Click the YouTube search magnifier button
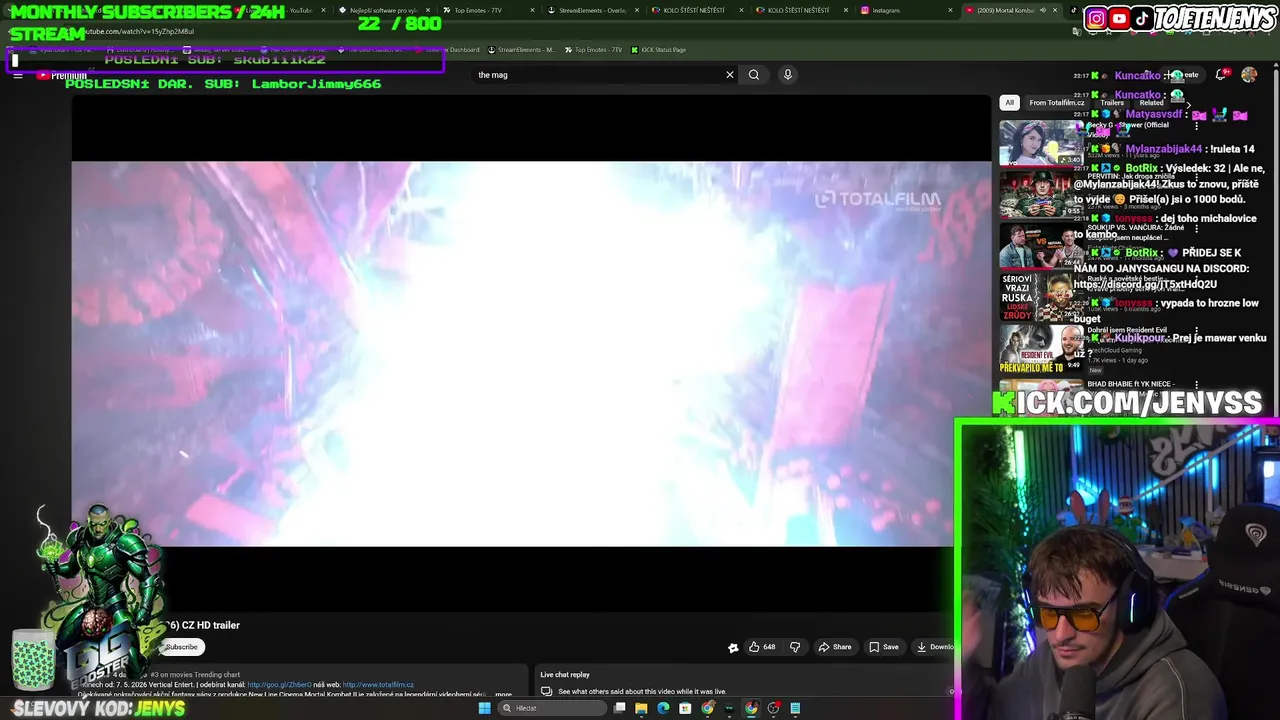 point(754,75)
